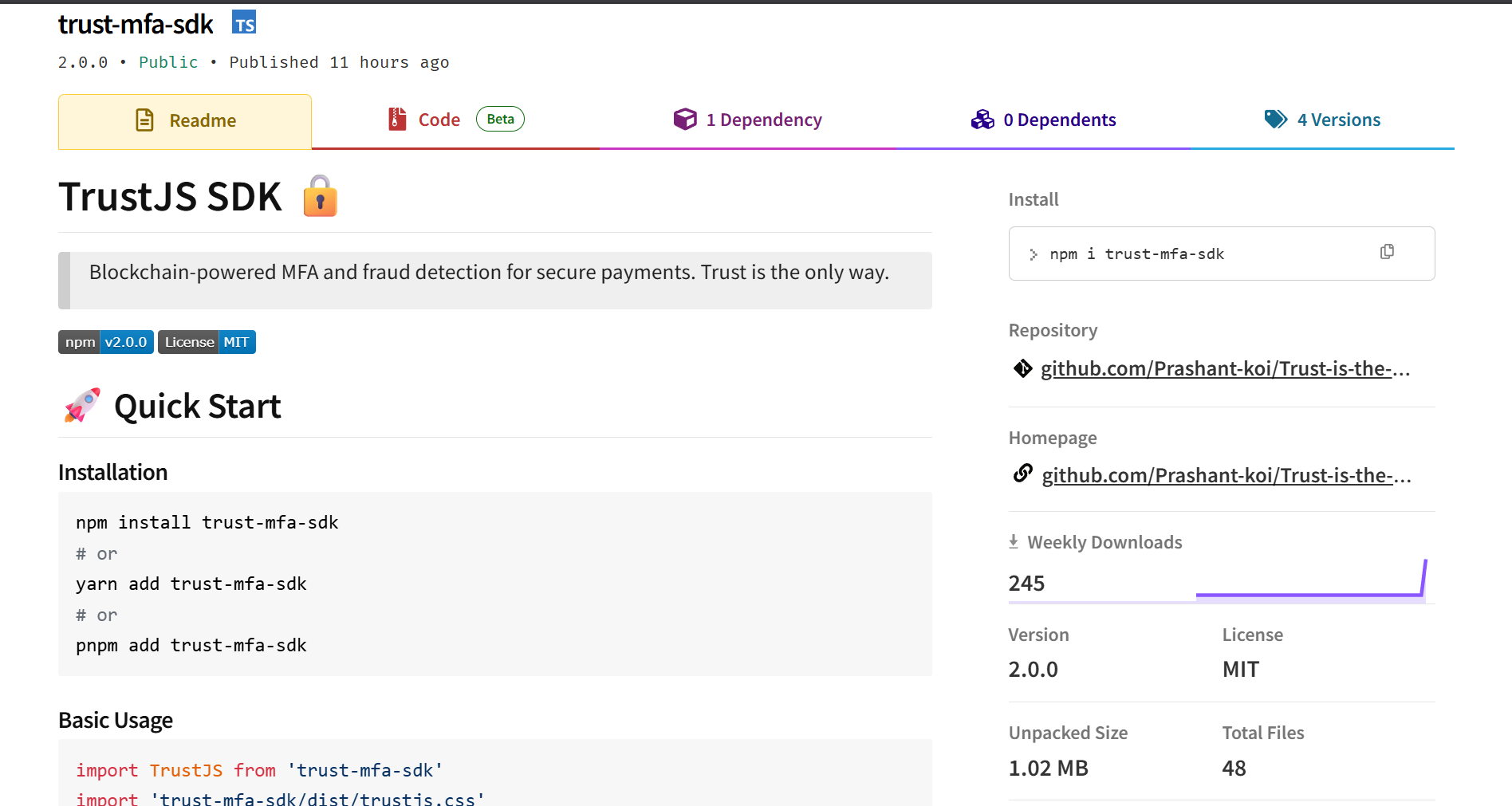
Task: Click the weekly downloads sparkline chart
Action: pyautogui.click(x=1311, y=580)
